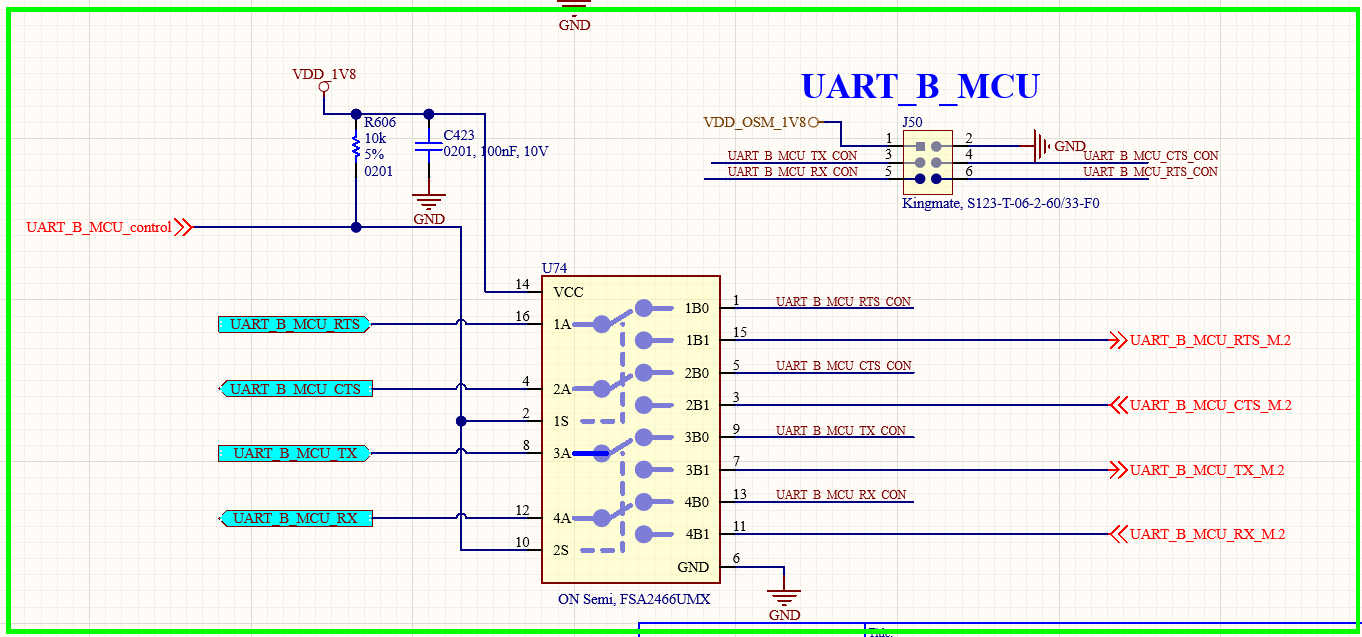Select GND symbol at U74 pin 6
Viewport: 1362px width, 637px height.
coord(785,604)
